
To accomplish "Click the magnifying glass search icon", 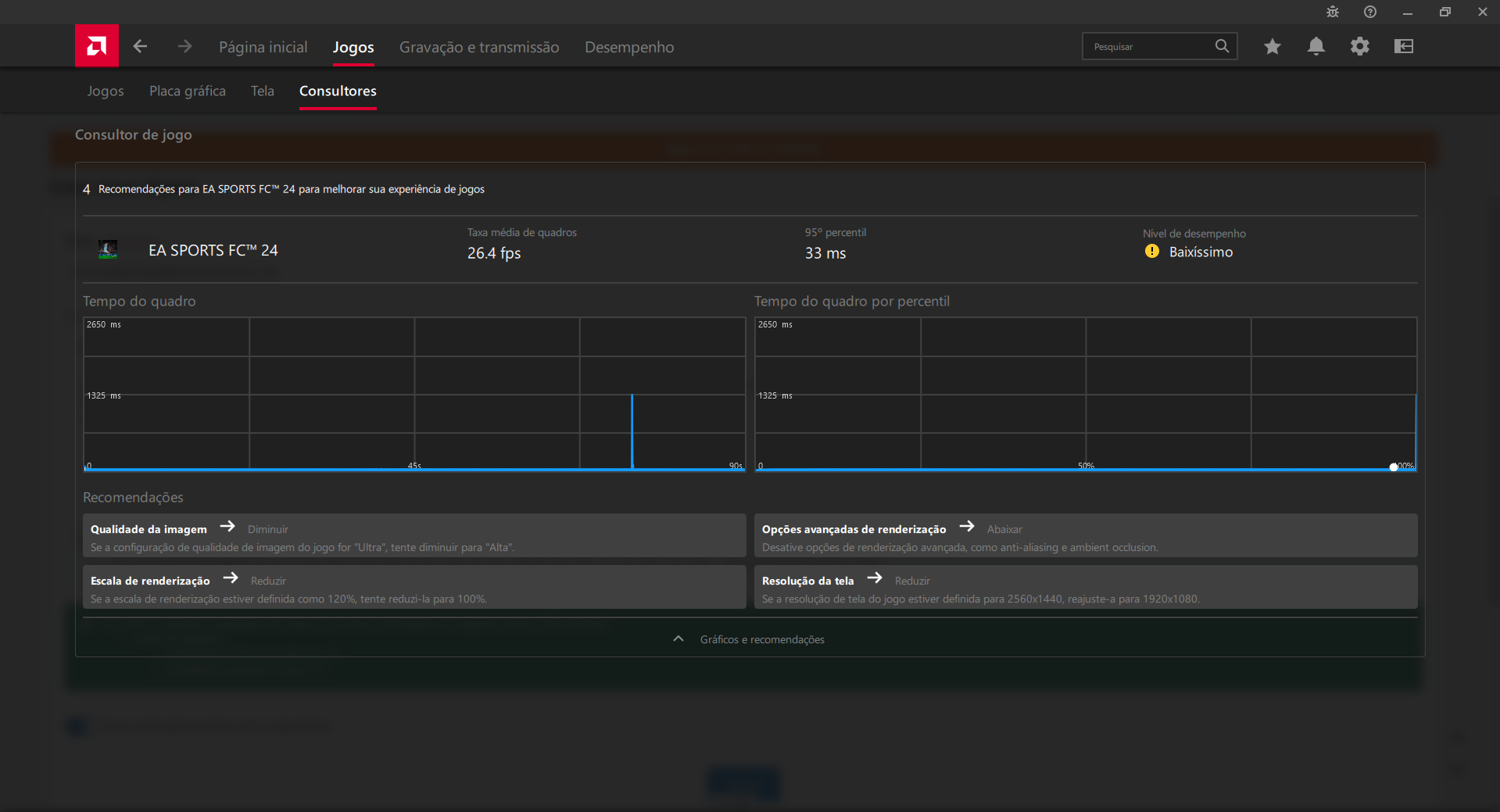I will pos(1222,46).
